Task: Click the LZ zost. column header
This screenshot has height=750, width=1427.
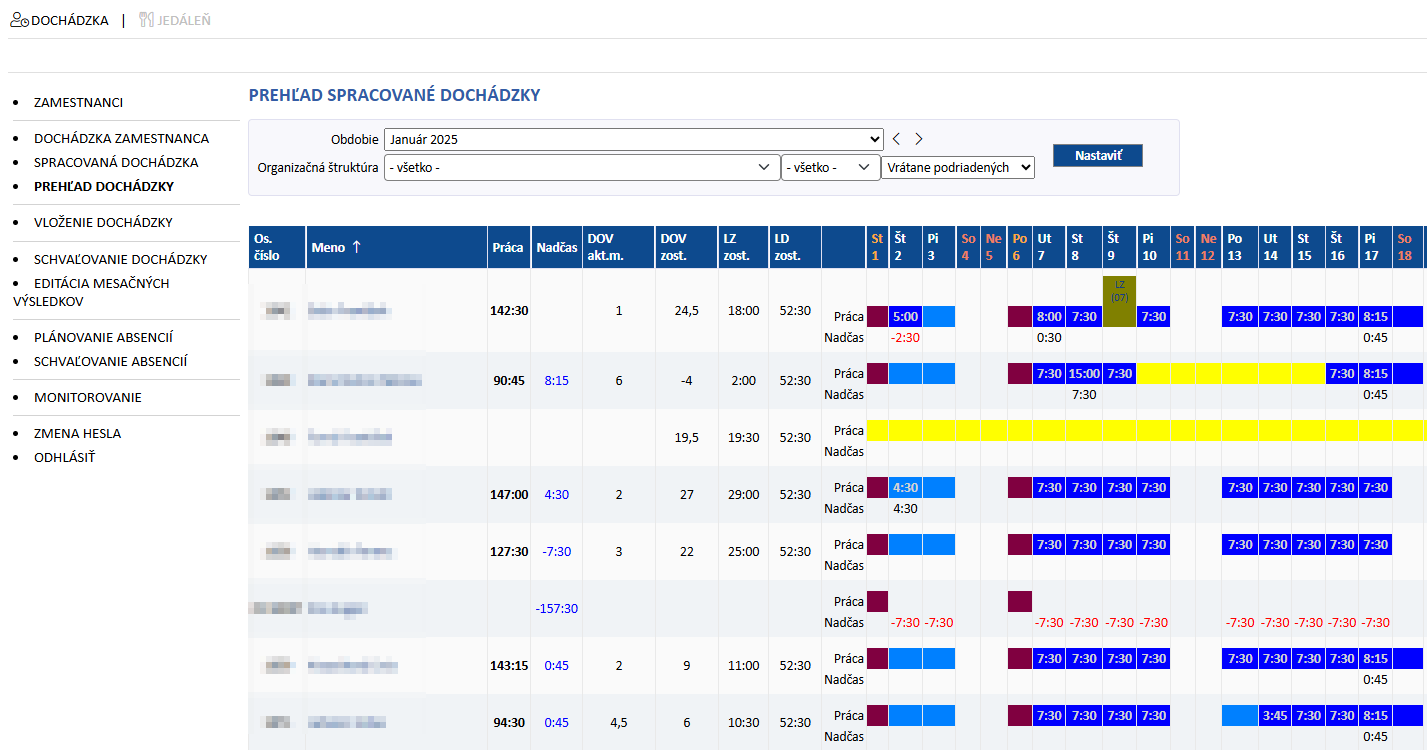Action: (743, 247)
